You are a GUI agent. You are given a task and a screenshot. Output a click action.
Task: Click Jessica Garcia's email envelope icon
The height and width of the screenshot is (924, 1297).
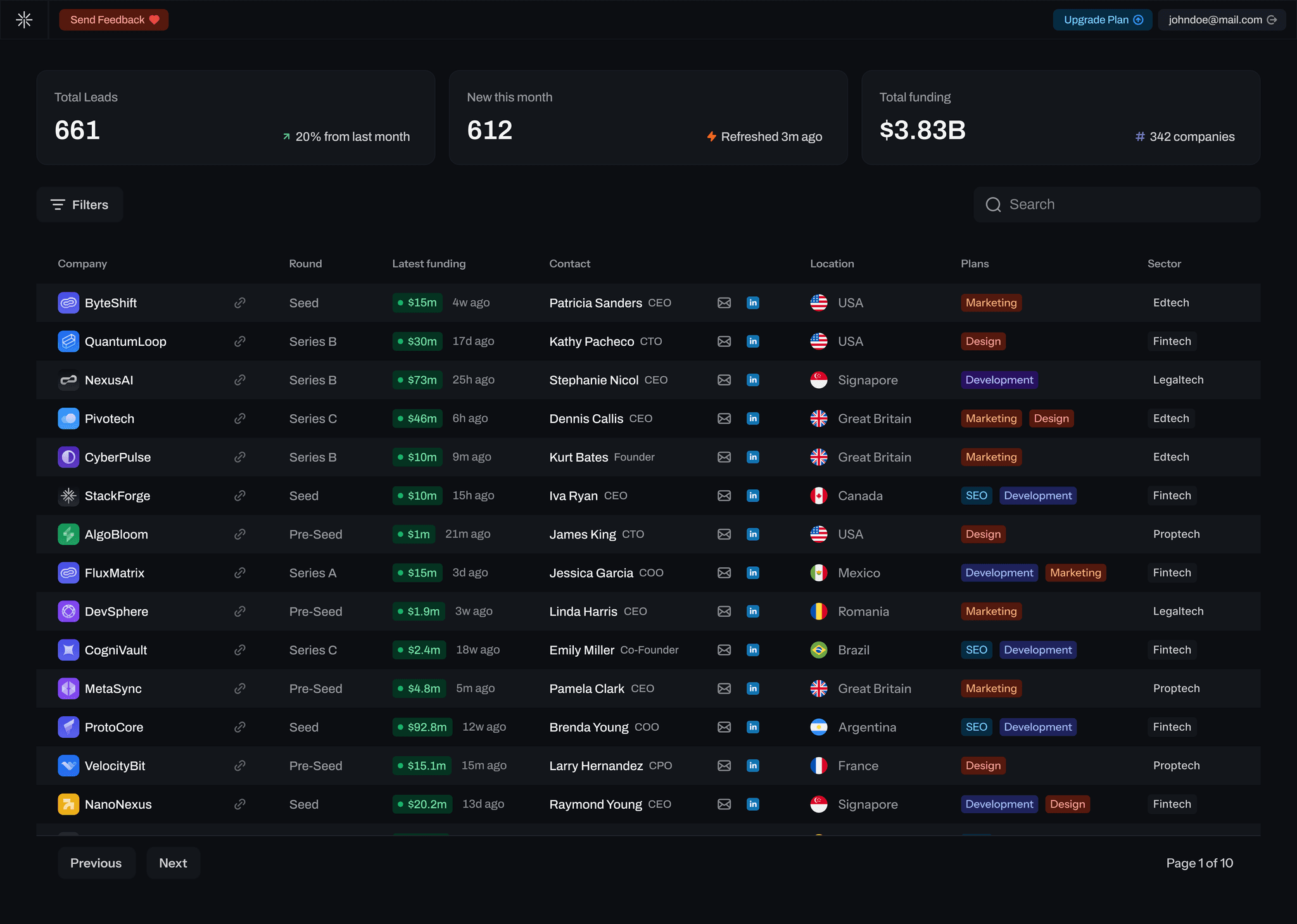pyautogui.click(x=724, y=573)
